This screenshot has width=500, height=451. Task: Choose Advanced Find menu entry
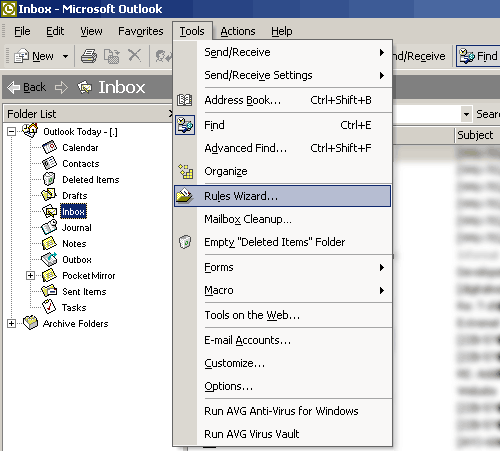(x=283, y=148)
